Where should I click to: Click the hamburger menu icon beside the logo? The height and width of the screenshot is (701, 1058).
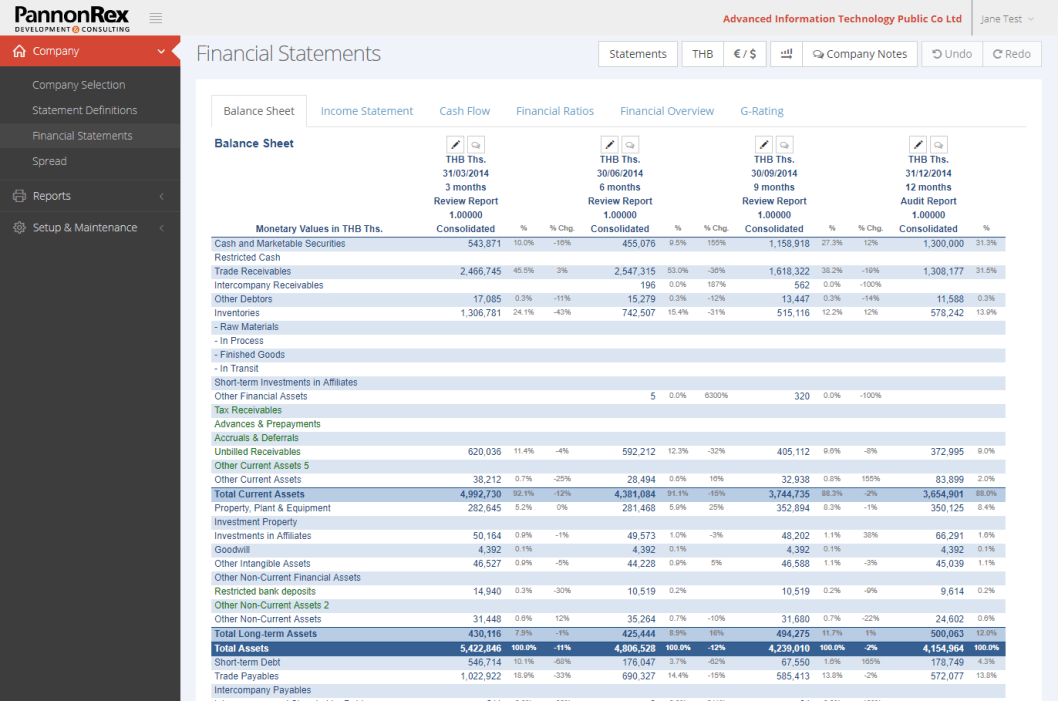155,18
